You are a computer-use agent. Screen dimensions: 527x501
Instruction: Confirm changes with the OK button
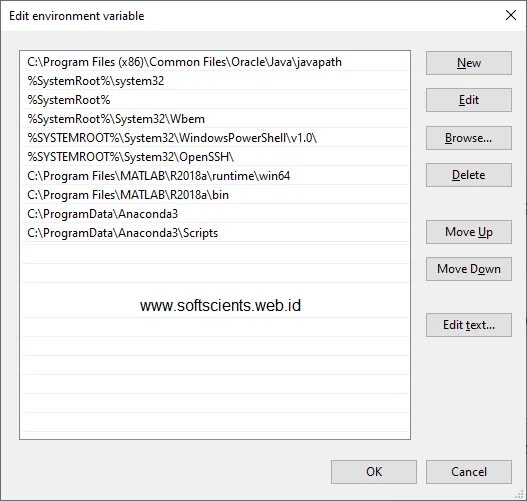click(x=374, y=472)
